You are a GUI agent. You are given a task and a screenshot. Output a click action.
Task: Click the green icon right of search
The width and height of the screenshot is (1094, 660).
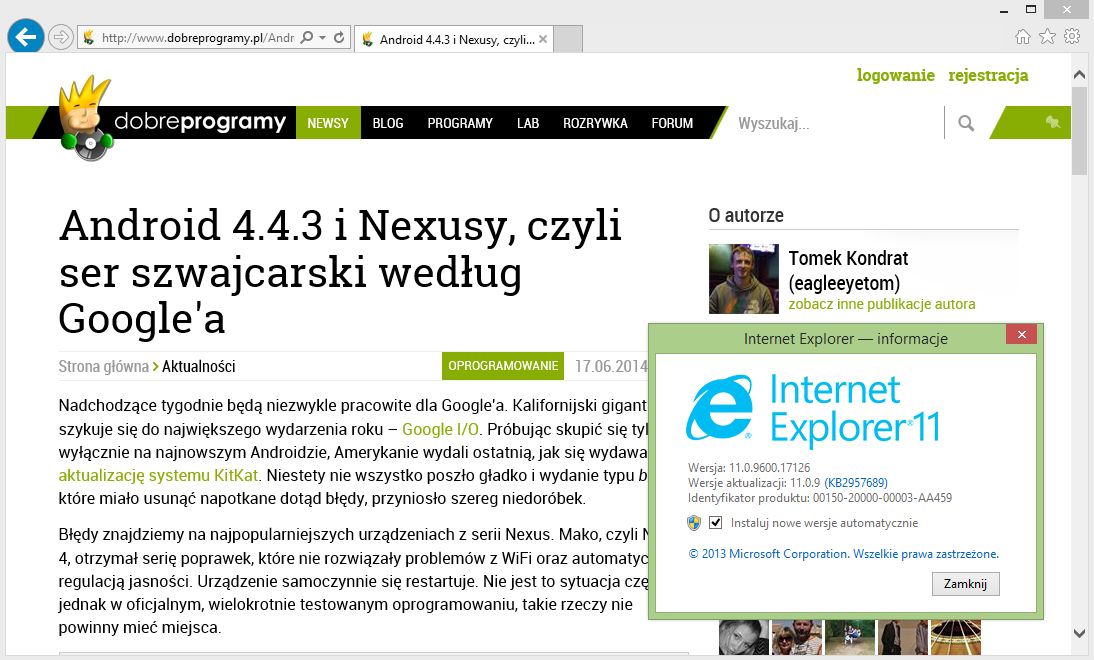click(1053, 123)
